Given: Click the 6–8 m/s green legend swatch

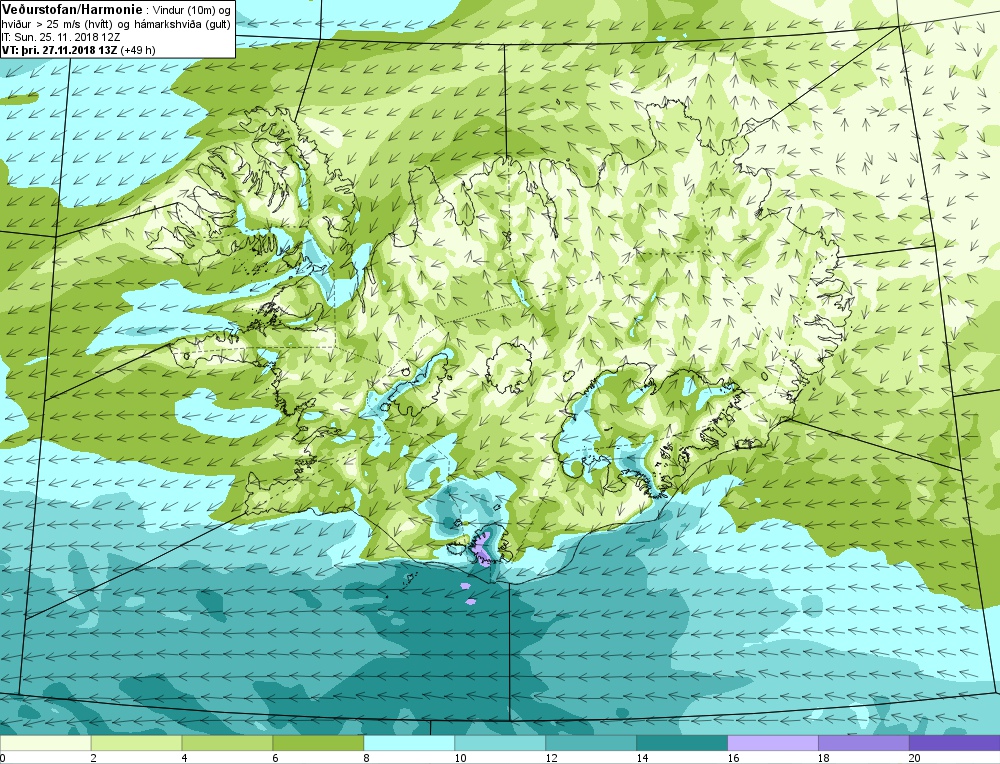Looking at the screenshot, I should (318, 743).
